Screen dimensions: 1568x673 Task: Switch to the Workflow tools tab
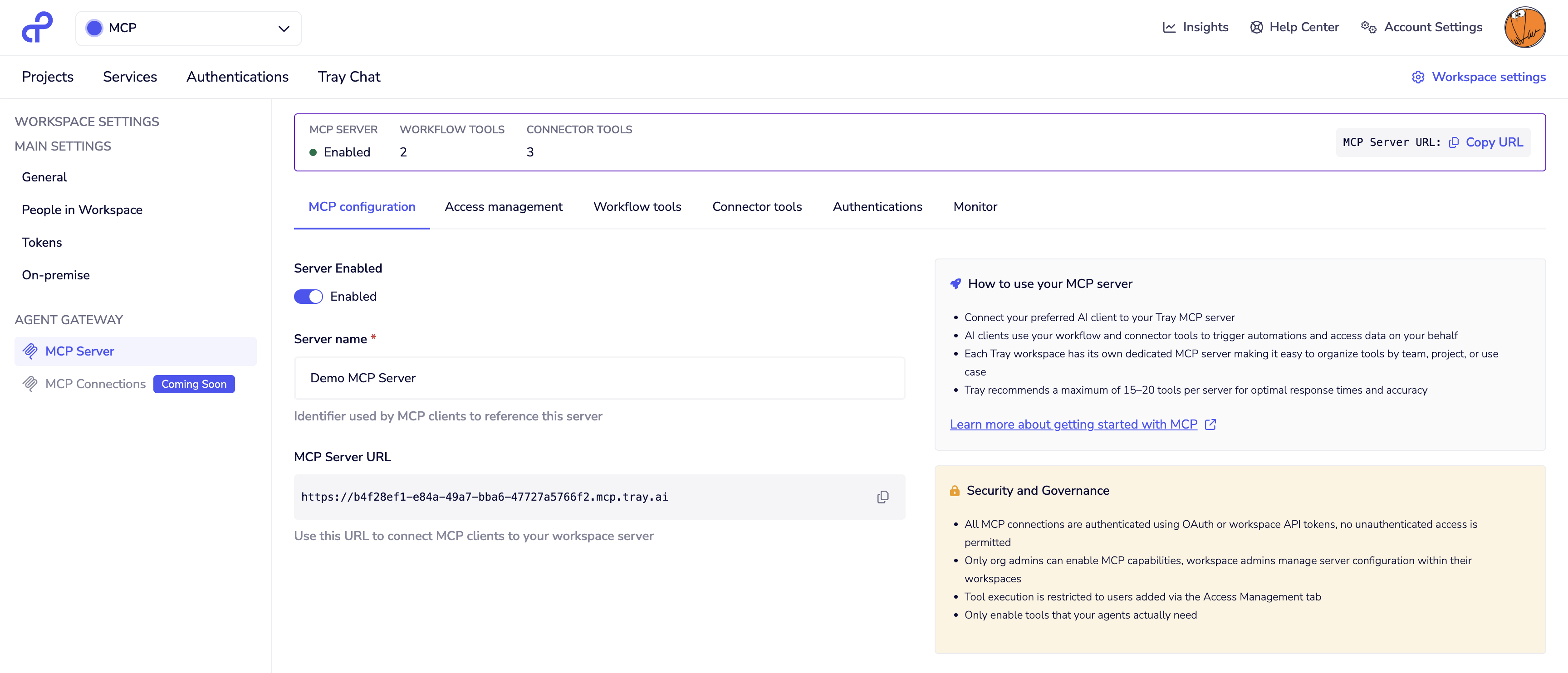tap(637, 207)
